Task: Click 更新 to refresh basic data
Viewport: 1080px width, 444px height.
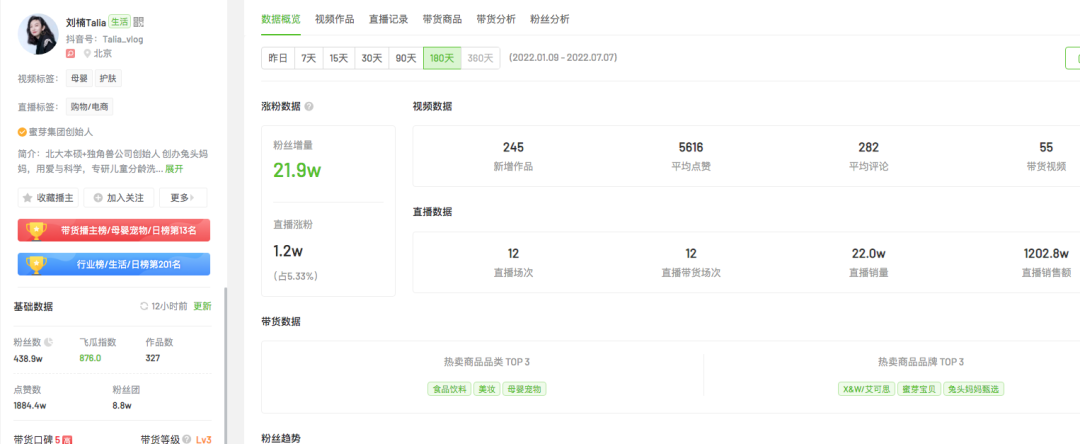Action: (x=202, y=306)
